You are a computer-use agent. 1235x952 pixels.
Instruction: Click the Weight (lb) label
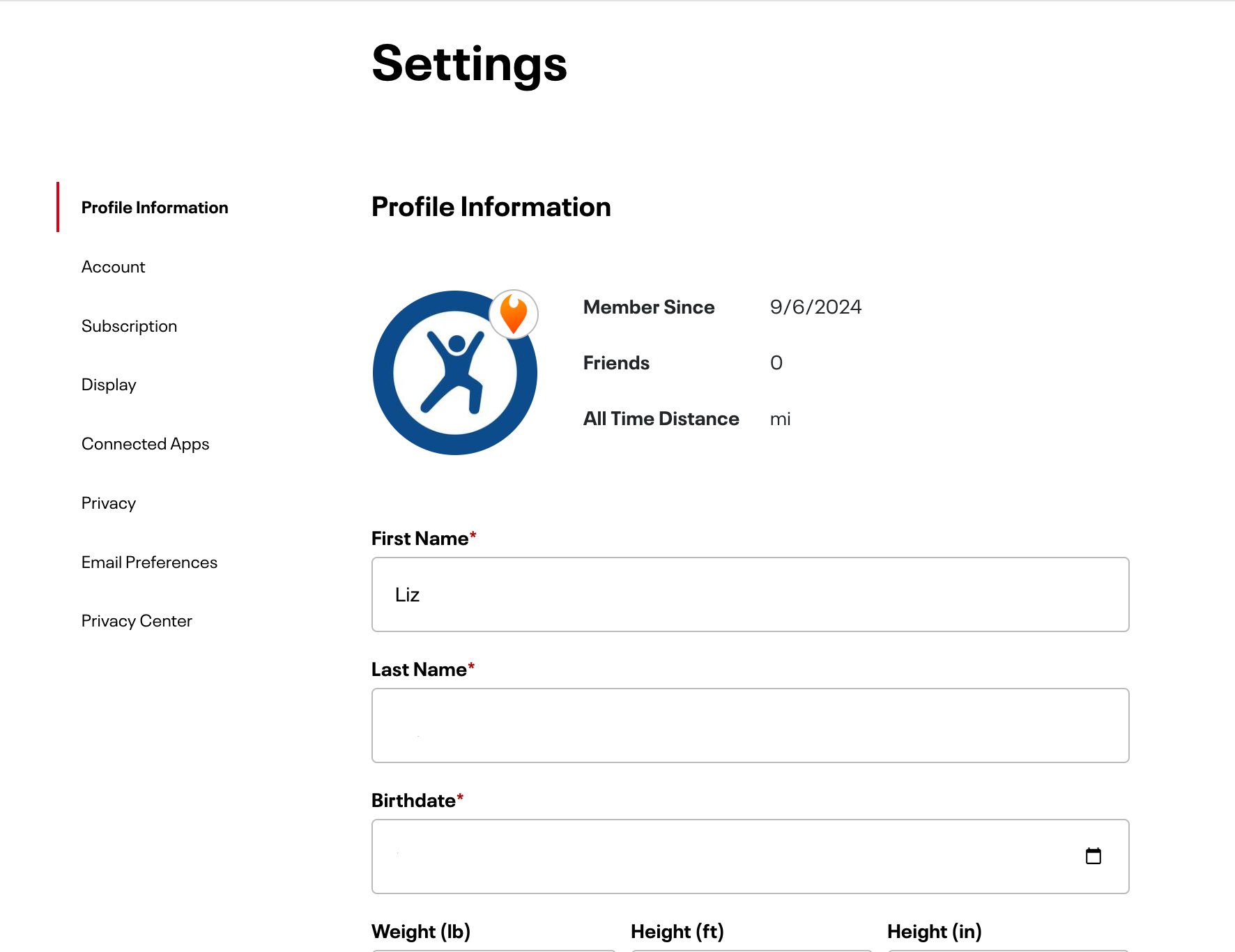pos(421,932)
